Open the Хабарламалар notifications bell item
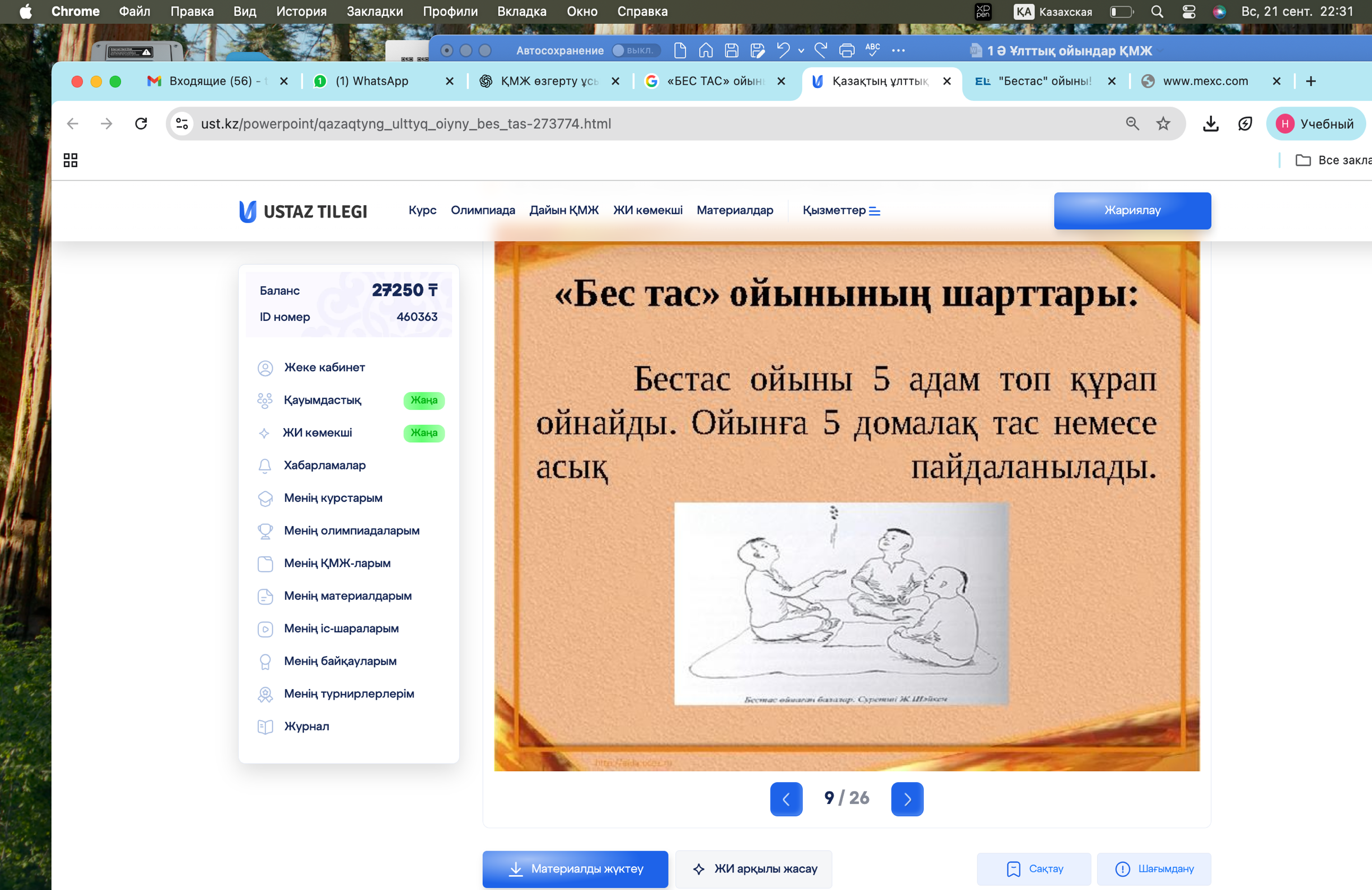1372x890 pixels. (324, 465)
